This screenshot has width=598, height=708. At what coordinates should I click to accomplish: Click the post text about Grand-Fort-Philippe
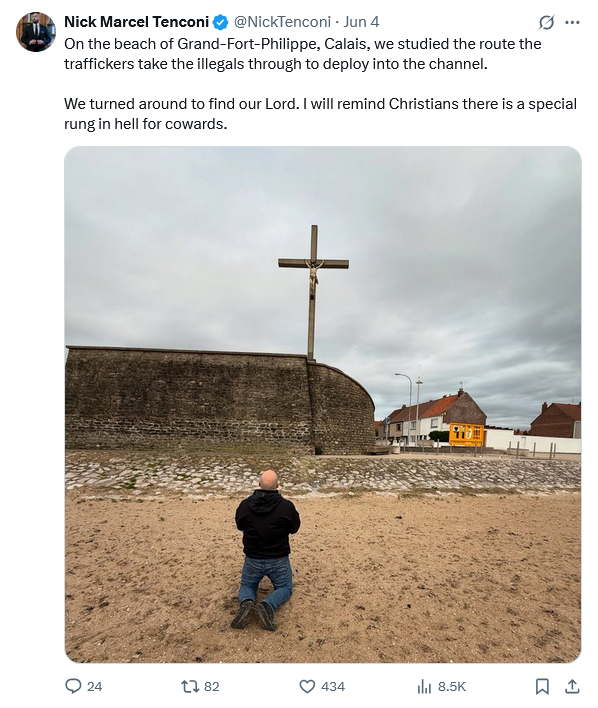(303, 54)
